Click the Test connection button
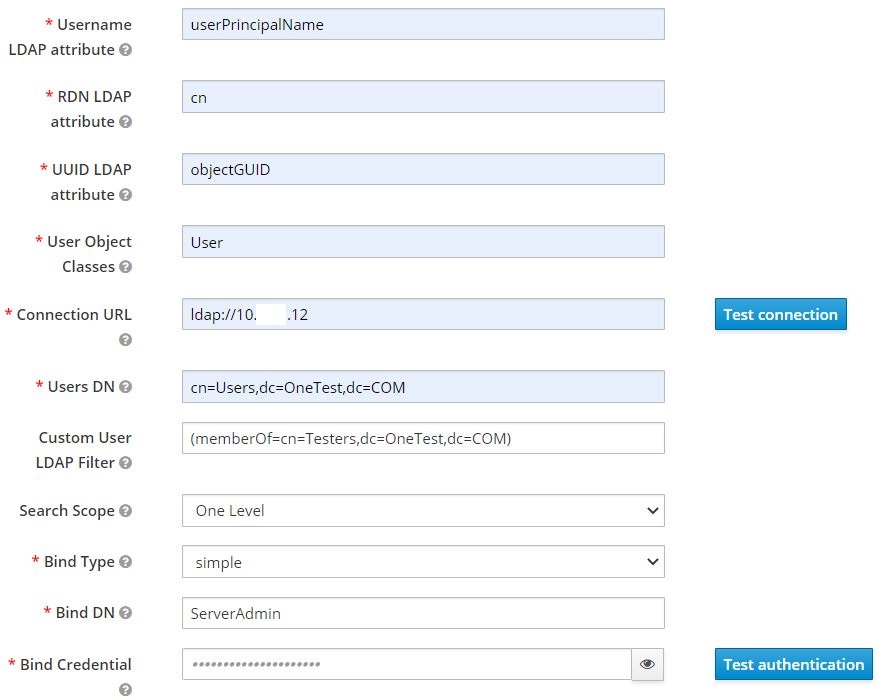 [780, 314]
